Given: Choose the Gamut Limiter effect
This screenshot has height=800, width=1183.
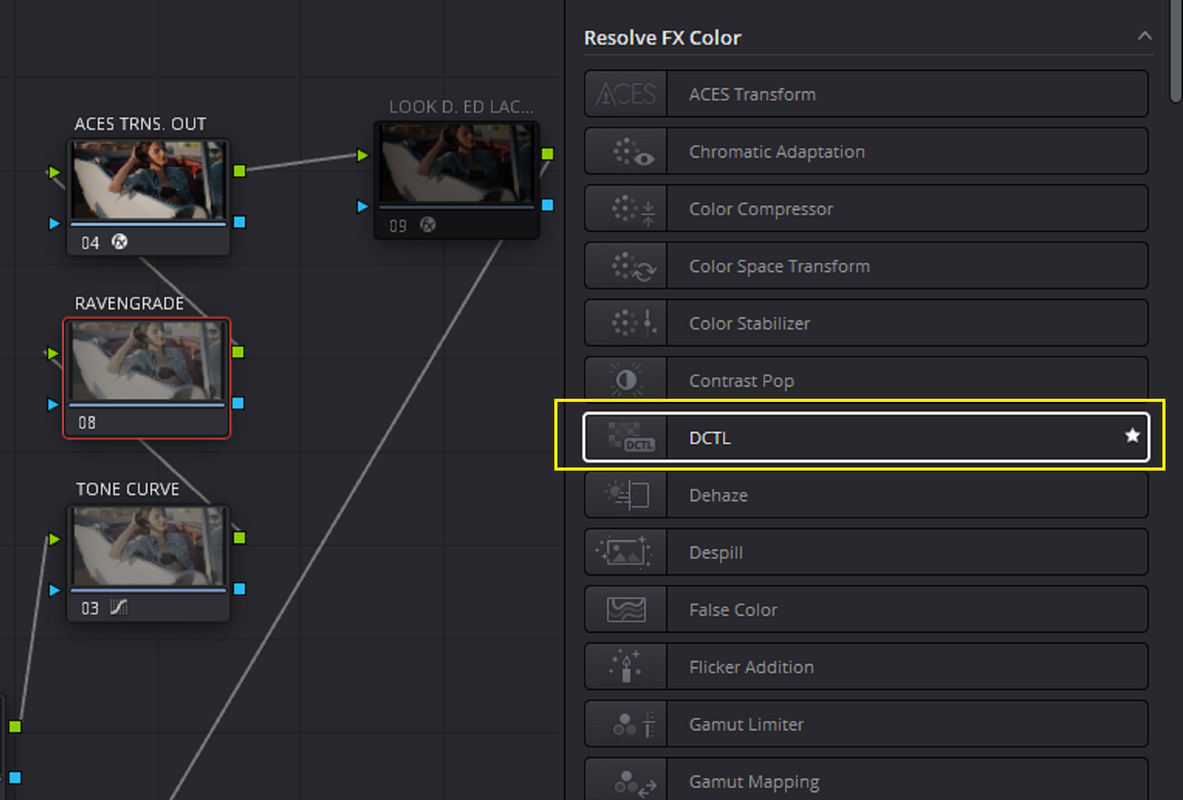Looking at the screenshot, I should tap(866, 725).
